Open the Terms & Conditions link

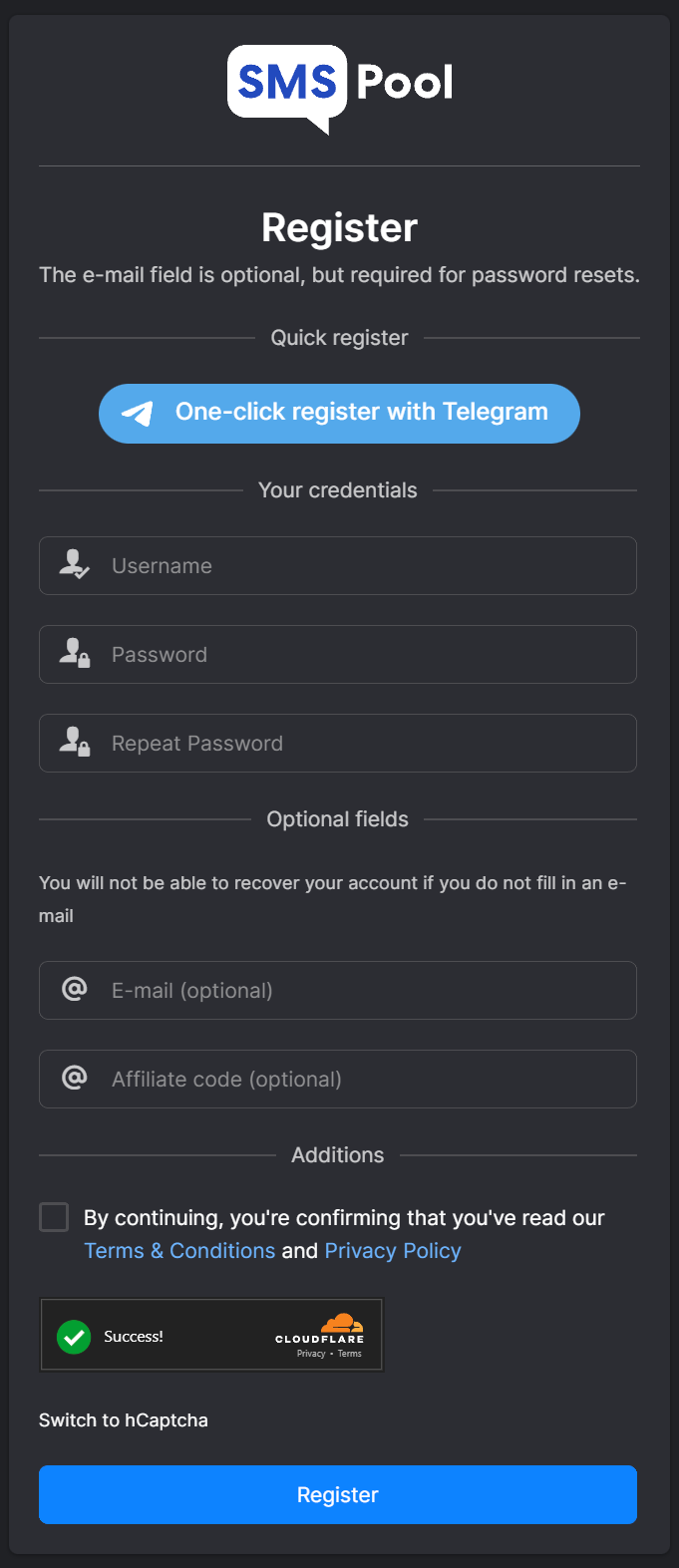click(x=179, y=1250)
